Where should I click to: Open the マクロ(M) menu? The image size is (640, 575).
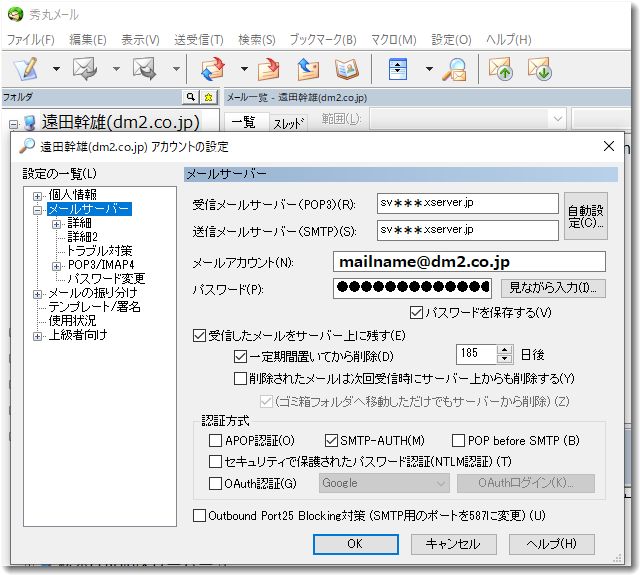(x=393, y=40)
